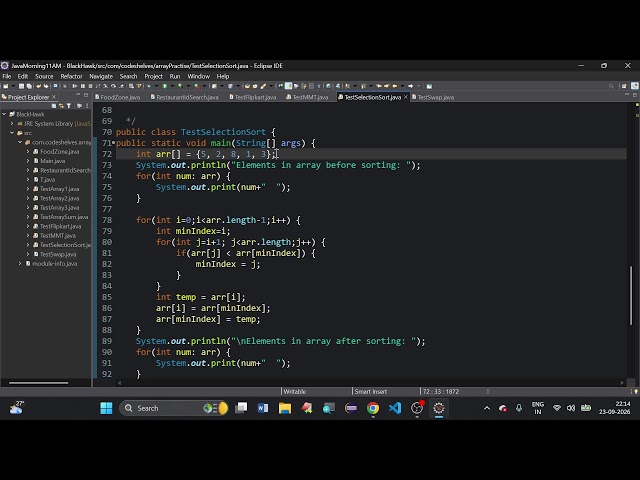Click the Run Last Tool (external tools) icon
Image resolution: width=640 pixels, height=480 pixels.
[197, 86]
